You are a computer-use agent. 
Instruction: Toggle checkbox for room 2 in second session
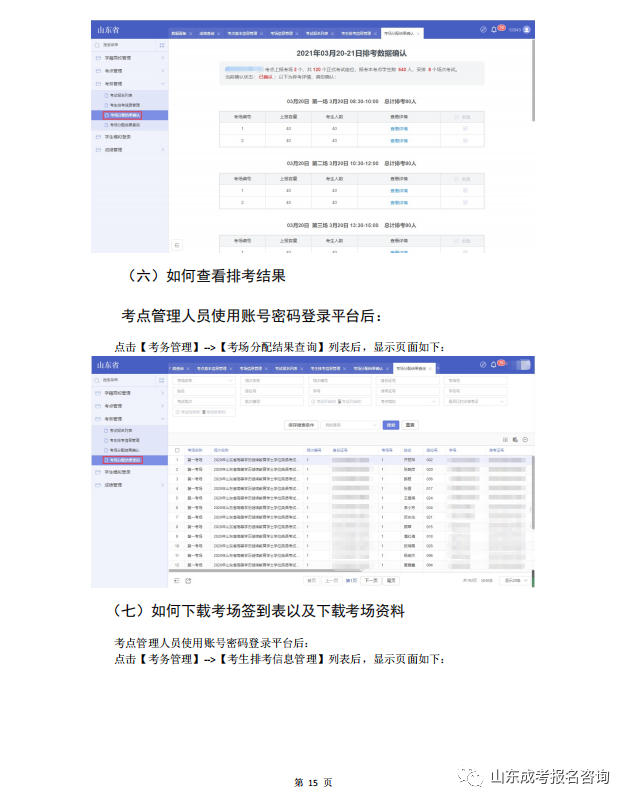465,202
